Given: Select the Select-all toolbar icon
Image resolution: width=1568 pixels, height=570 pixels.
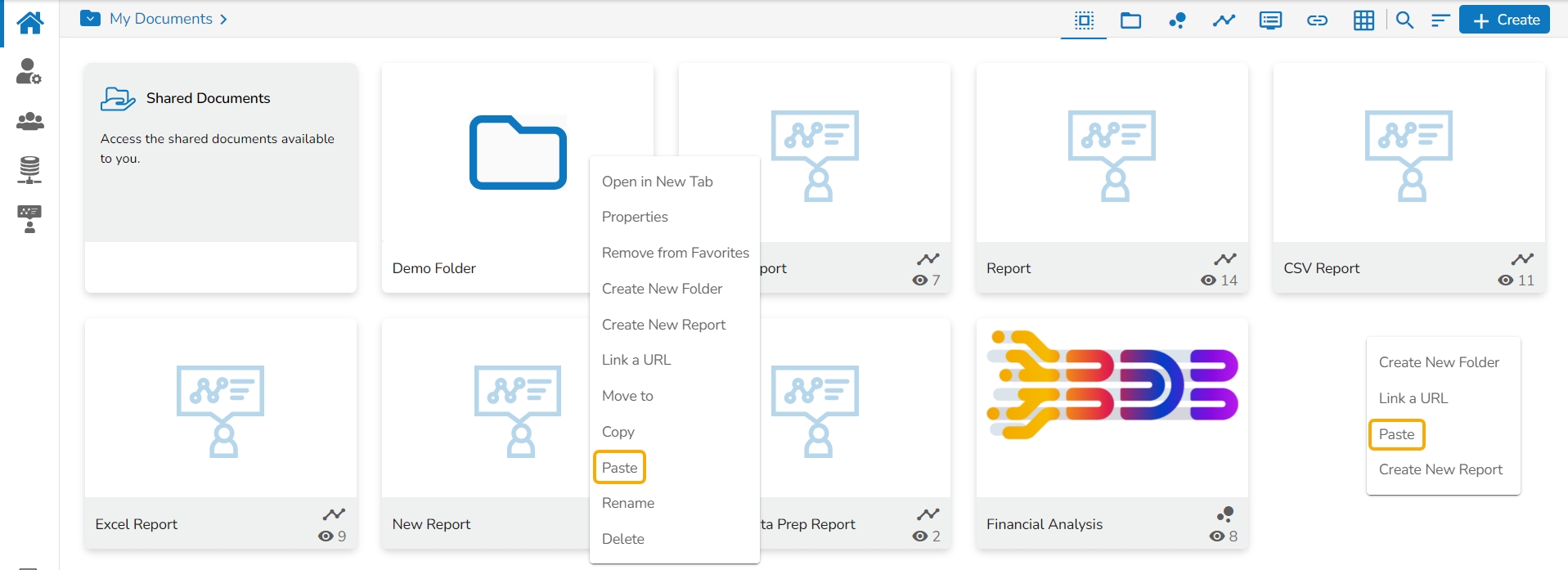Looking at the screenshot, I should [1084, 20].
